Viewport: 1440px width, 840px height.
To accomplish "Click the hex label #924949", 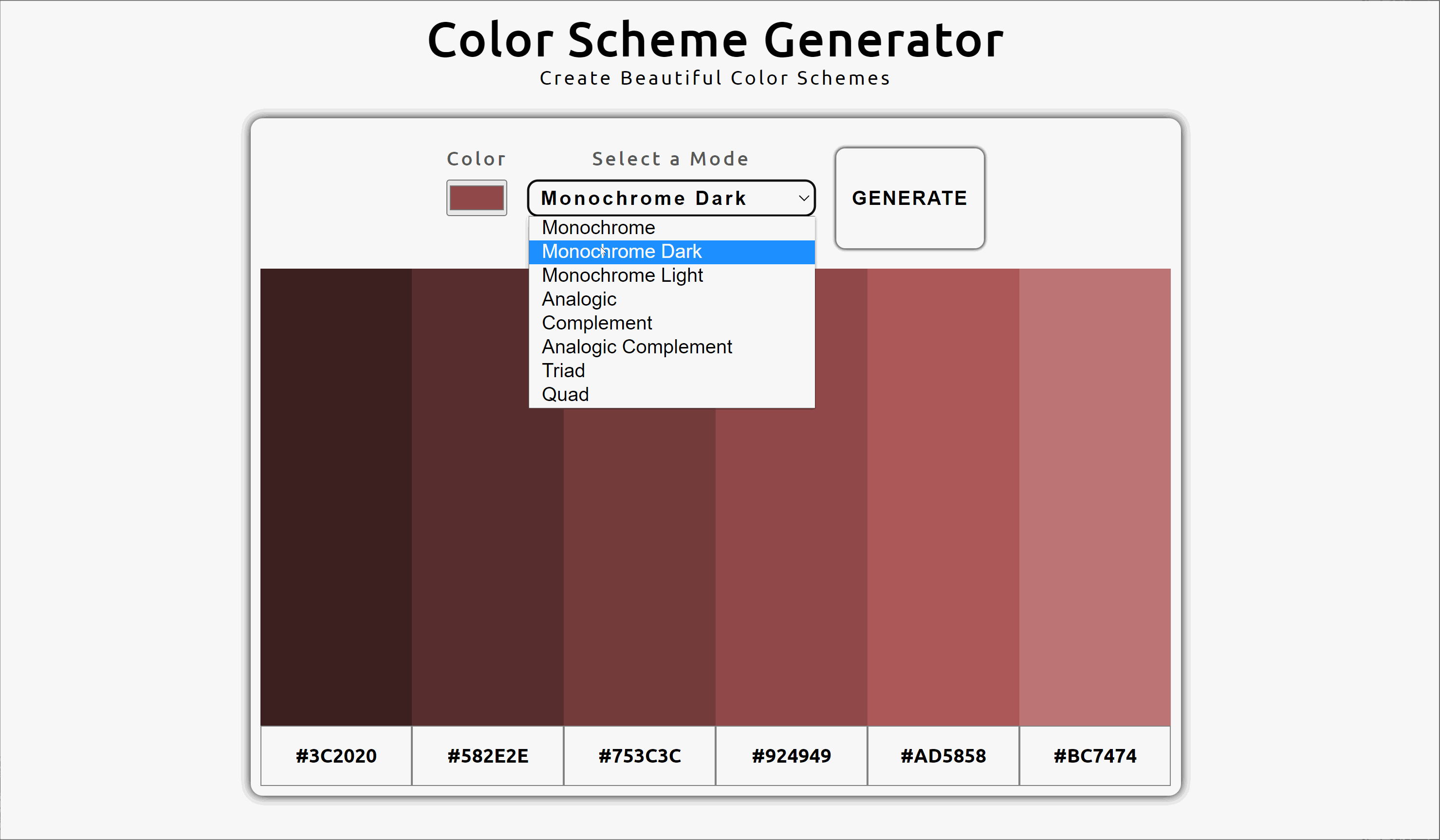I will (791, 755).
